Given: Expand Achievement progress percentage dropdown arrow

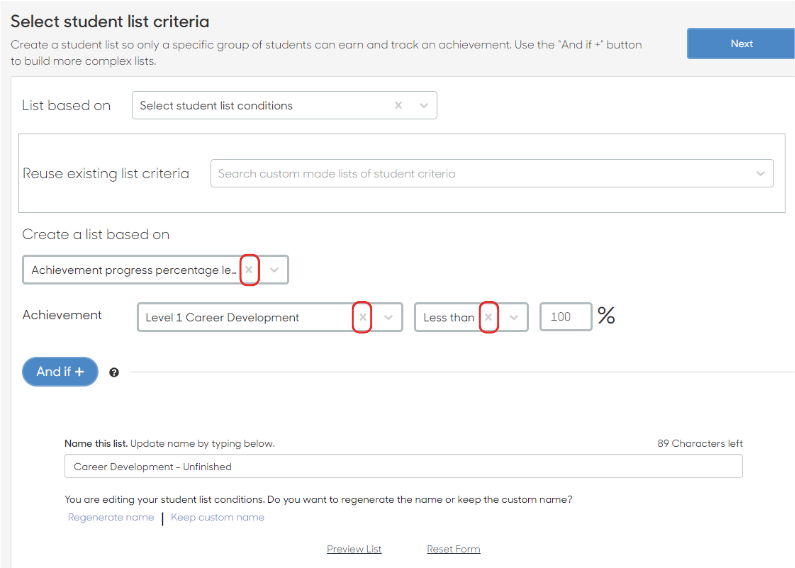Looking at the screenshot, I should (274, 270).
